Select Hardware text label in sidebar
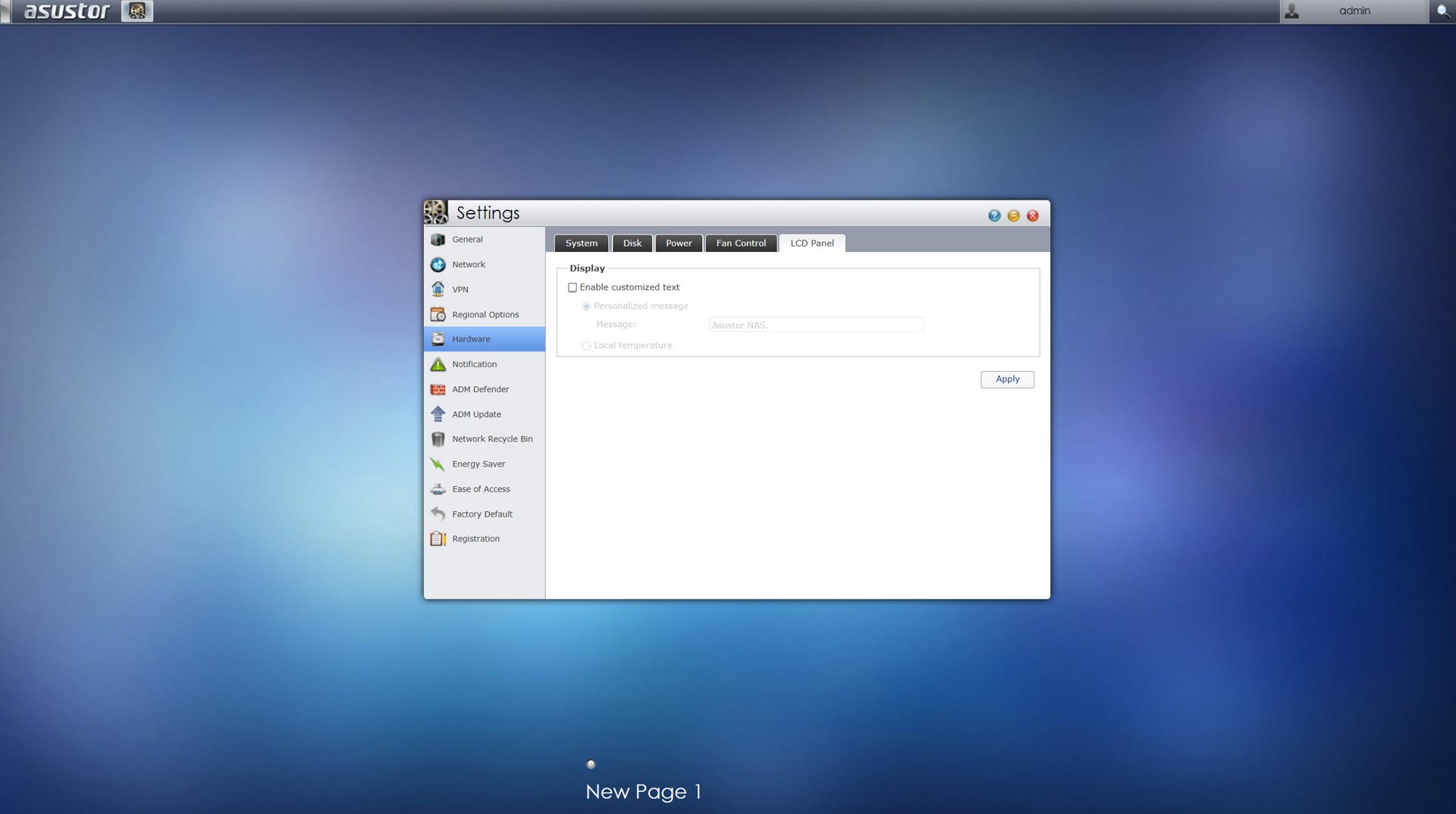Image resolution: width=1456 pixels, height=814 pixels. pyautogui.click(x=471, y=339)
